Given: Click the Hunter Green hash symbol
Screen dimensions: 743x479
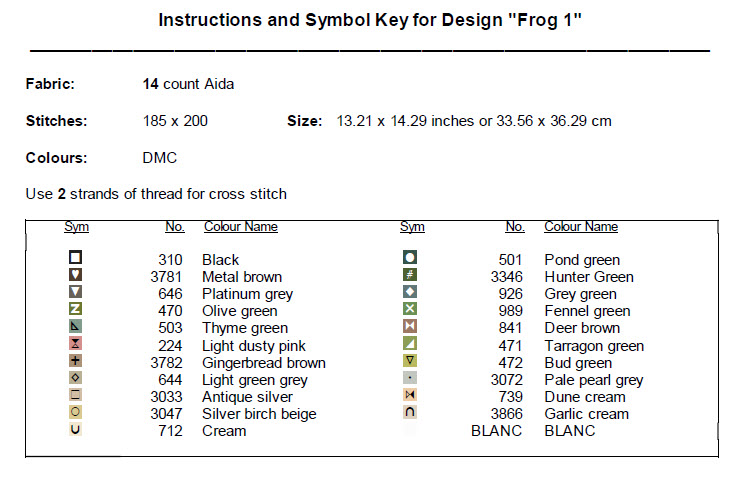Looking at the screenshot, I should pyautogui.click(x=409, y=275).
